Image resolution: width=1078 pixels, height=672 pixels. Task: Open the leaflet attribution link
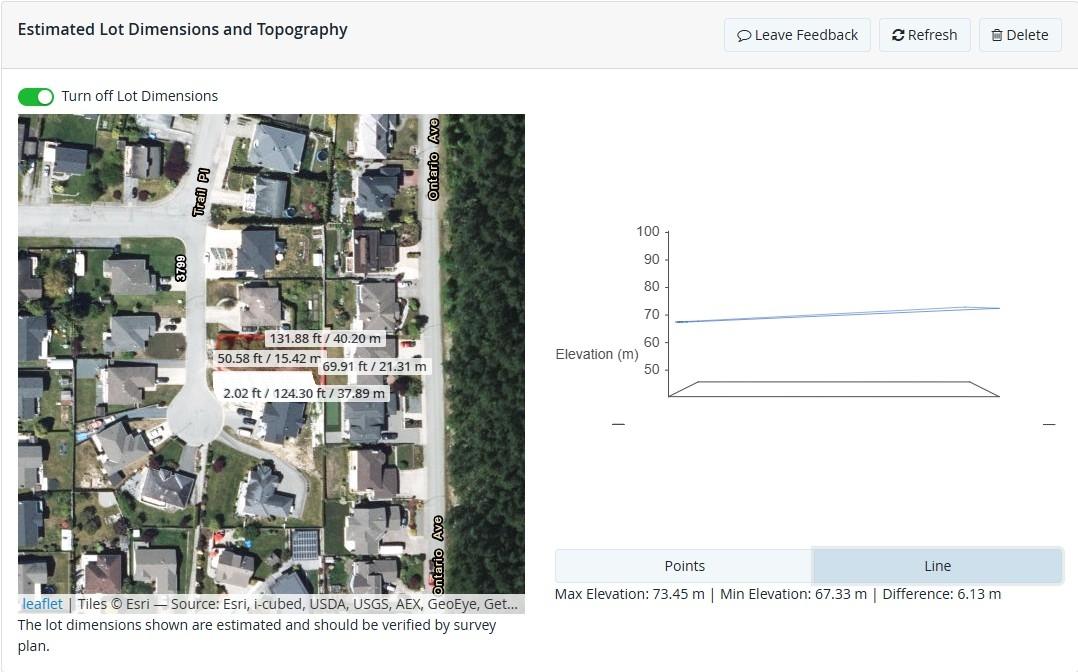pyautogui.click(x=43, y=604)
